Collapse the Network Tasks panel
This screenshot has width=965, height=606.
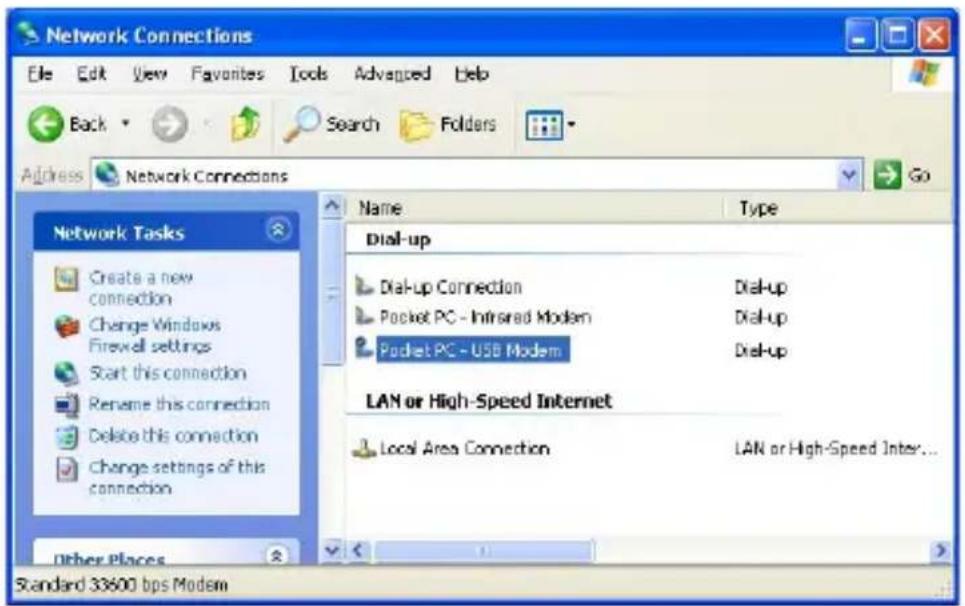[278, 230]
